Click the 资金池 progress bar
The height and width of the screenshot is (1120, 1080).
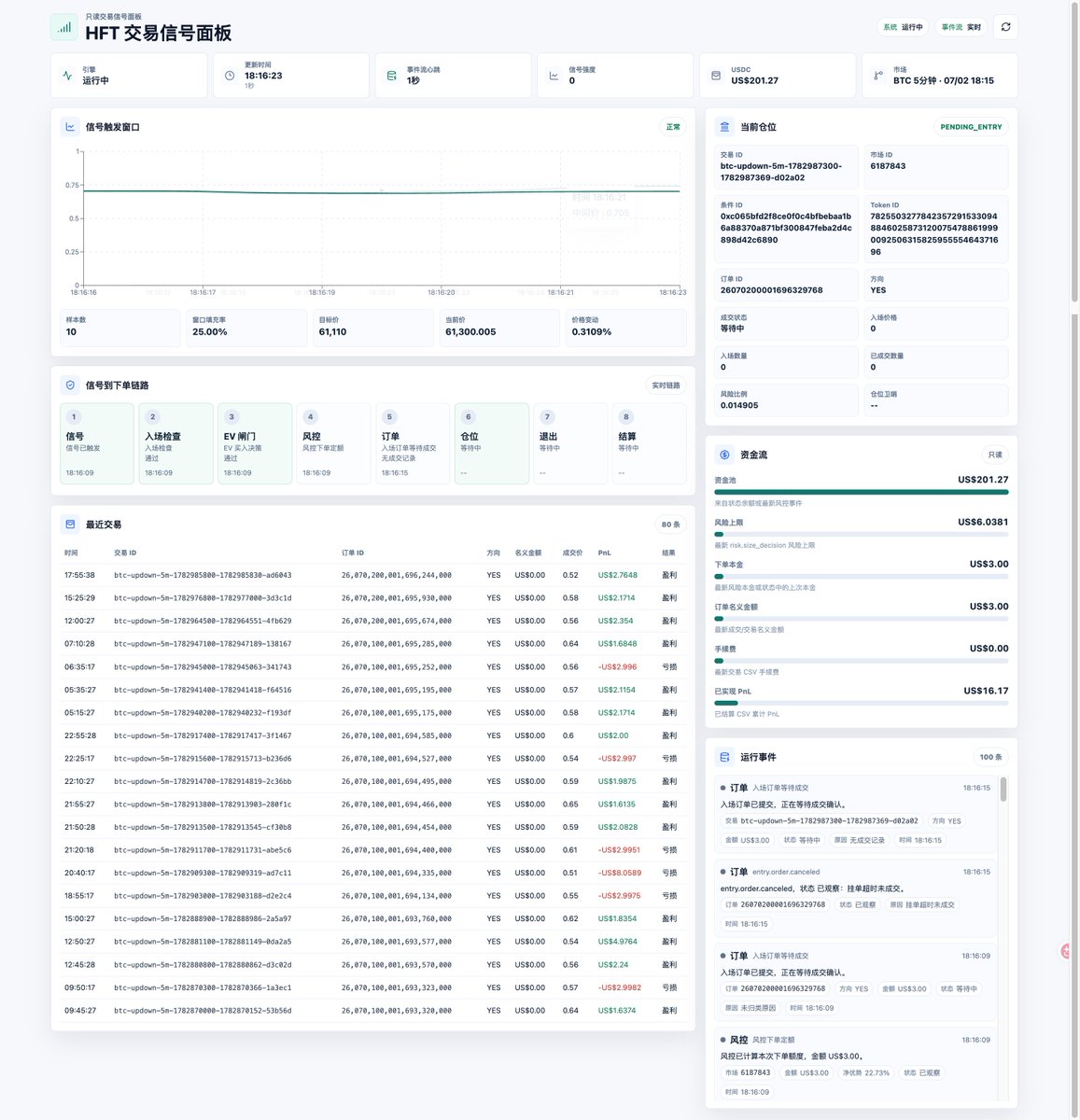(862, 492)
